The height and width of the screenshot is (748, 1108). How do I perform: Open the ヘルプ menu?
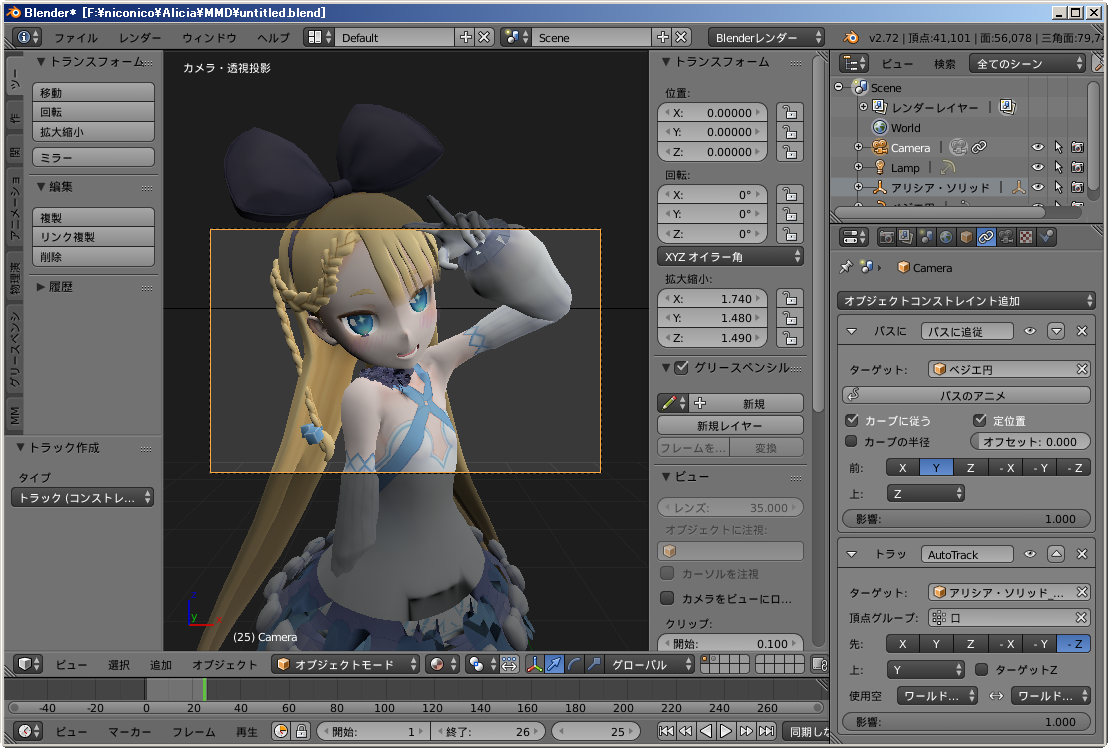point(273,37)
